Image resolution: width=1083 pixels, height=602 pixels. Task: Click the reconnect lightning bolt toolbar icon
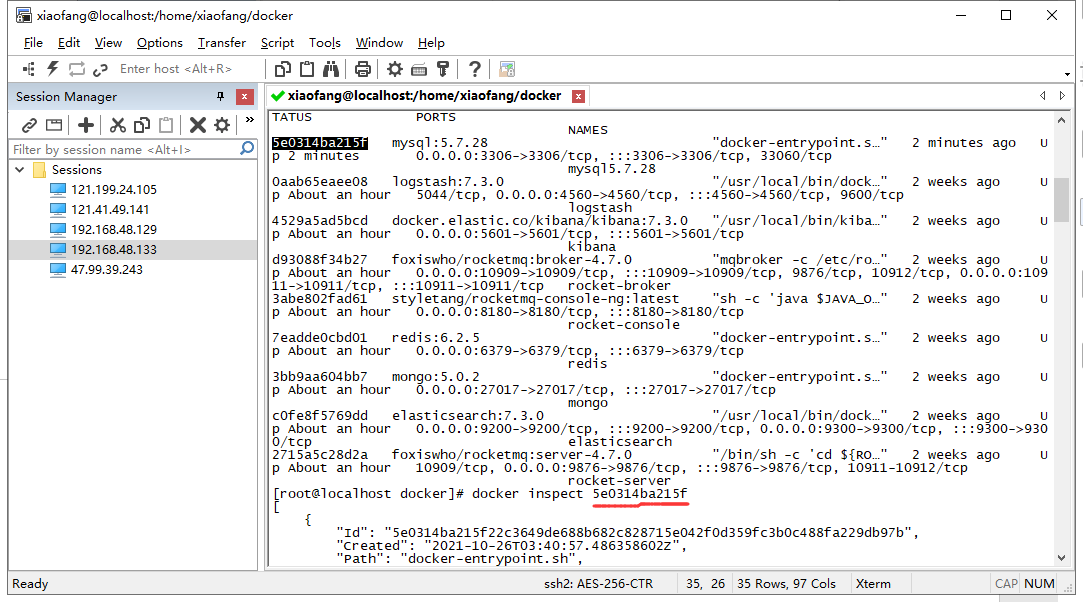coord(52,68)
